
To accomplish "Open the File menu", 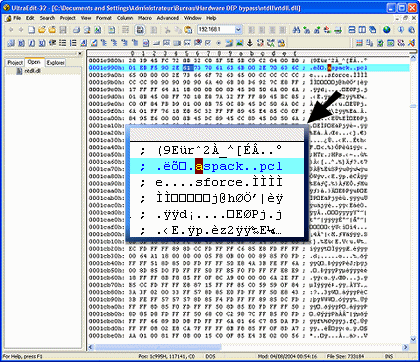I will click(x=17, y=18).
